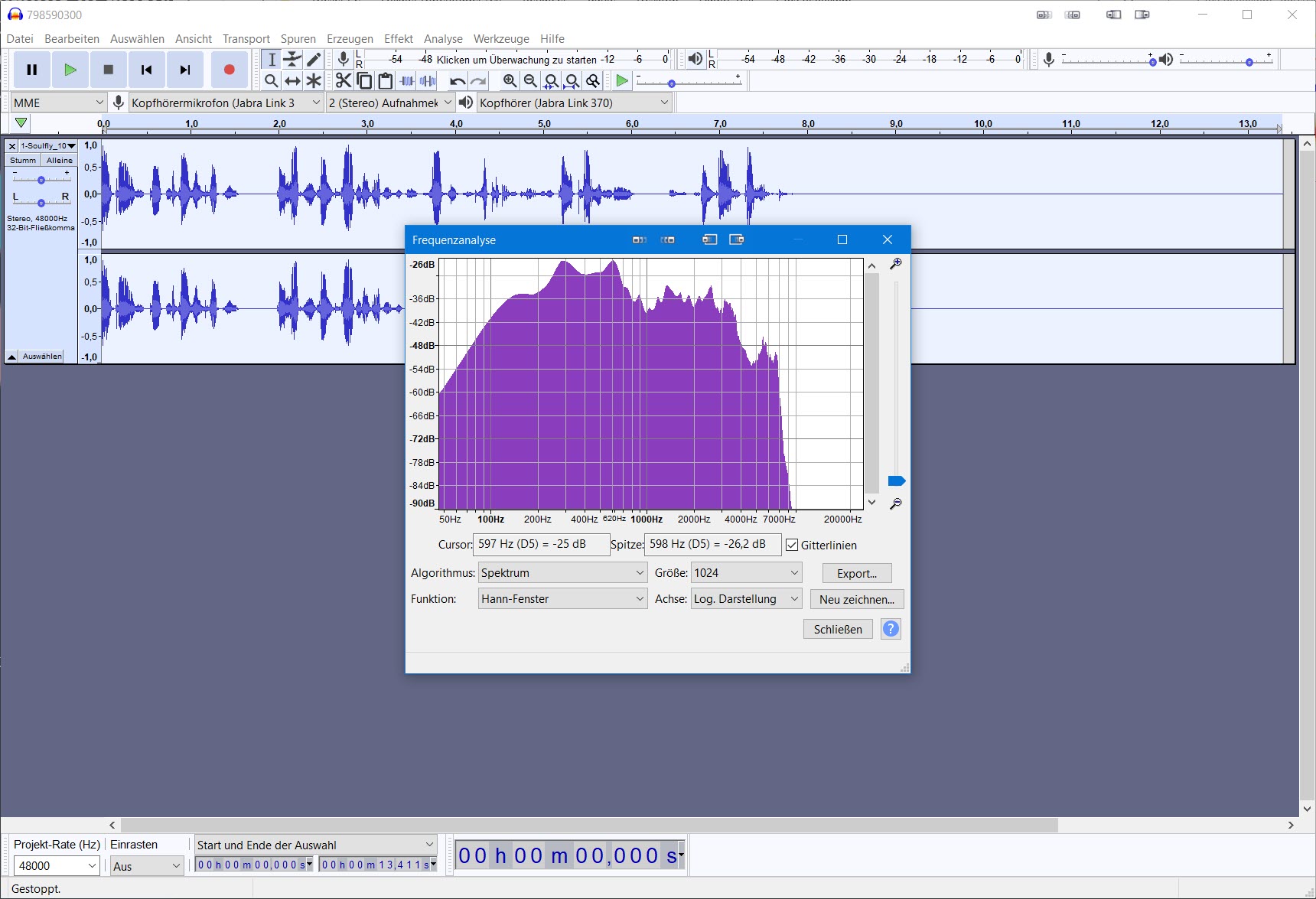
Task: Click the red Record button
Action: (x=229, y=70)
